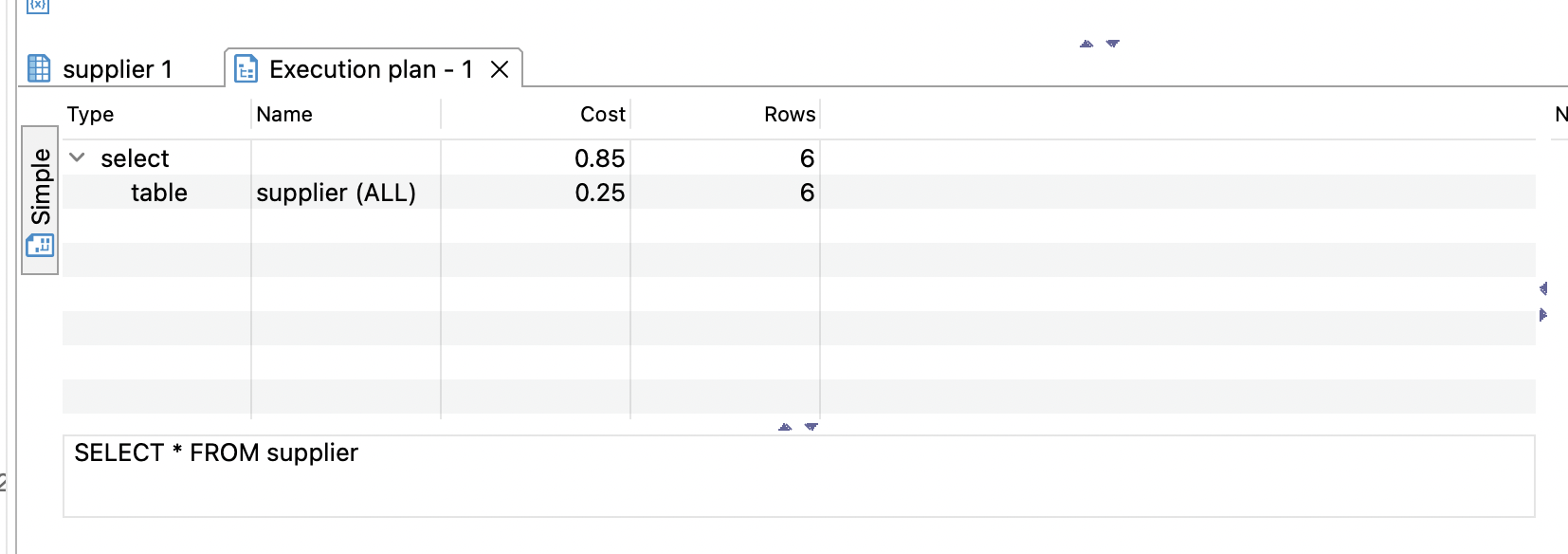
Task: Sort by the Type column header
Action: (x=91, y=114)
